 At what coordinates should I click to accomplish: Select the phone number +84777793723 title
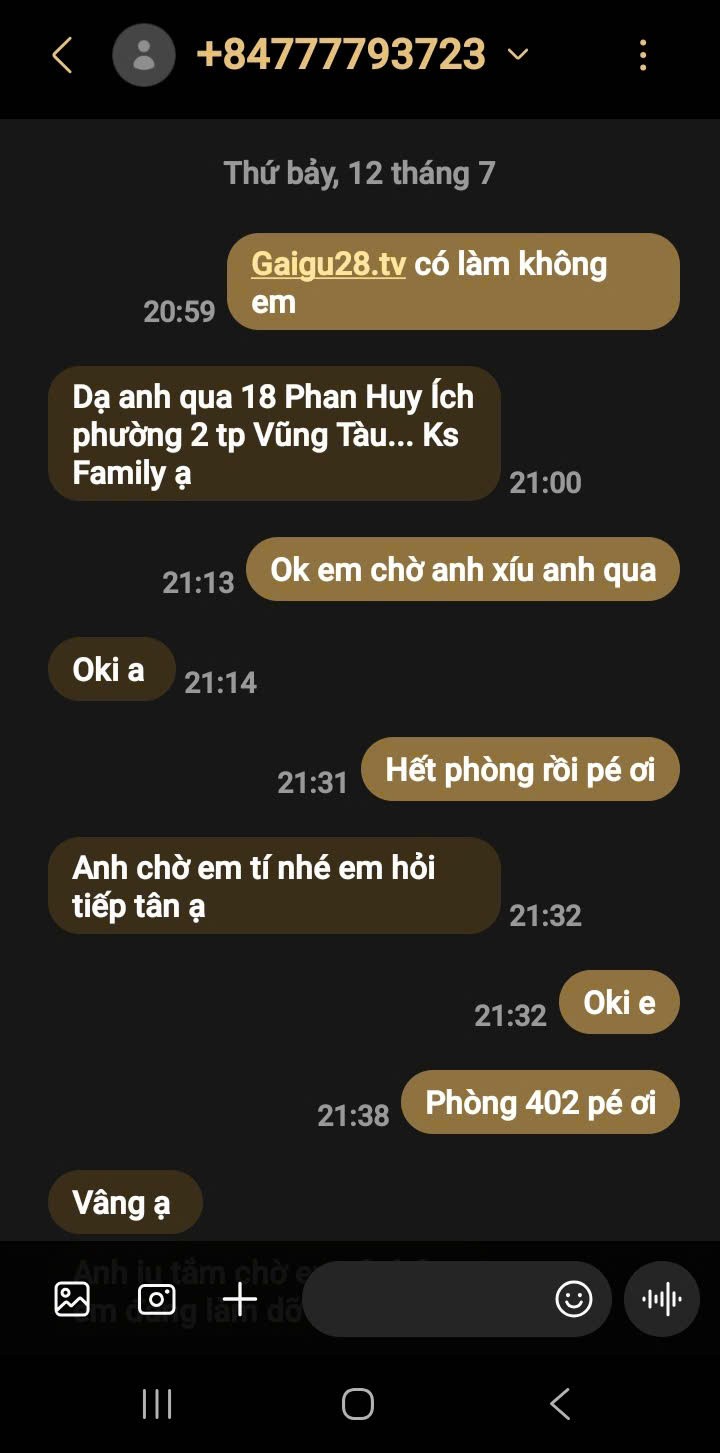coord(341,55)
